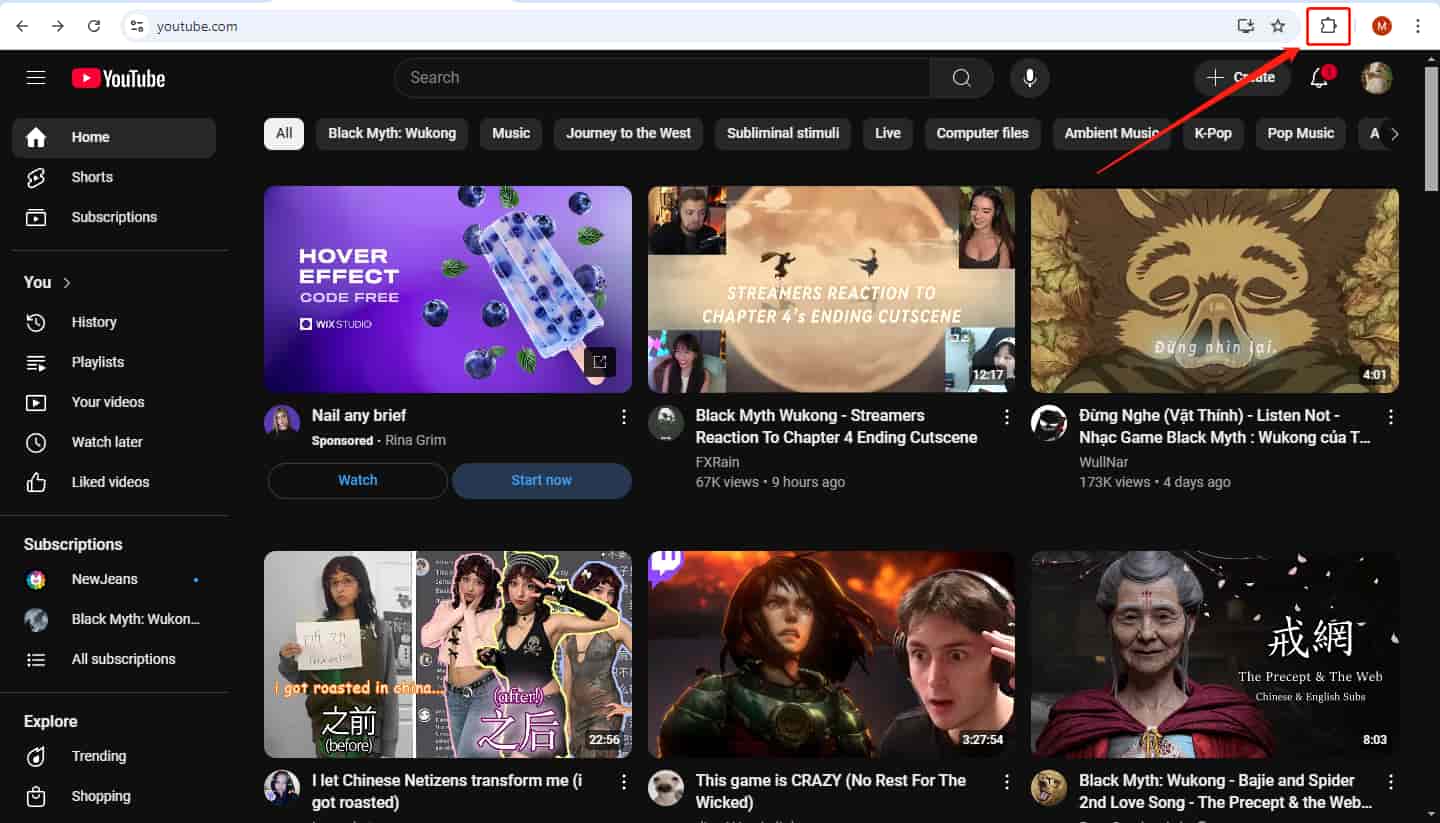Open Subscriptions in the sidebar
Image resolution: width=1440 pixels, height=823 pixels.
[x=114, y=217]
